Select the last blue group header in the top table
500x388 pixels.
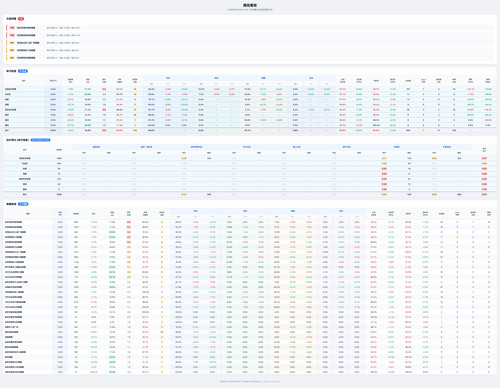pos(311,78)
